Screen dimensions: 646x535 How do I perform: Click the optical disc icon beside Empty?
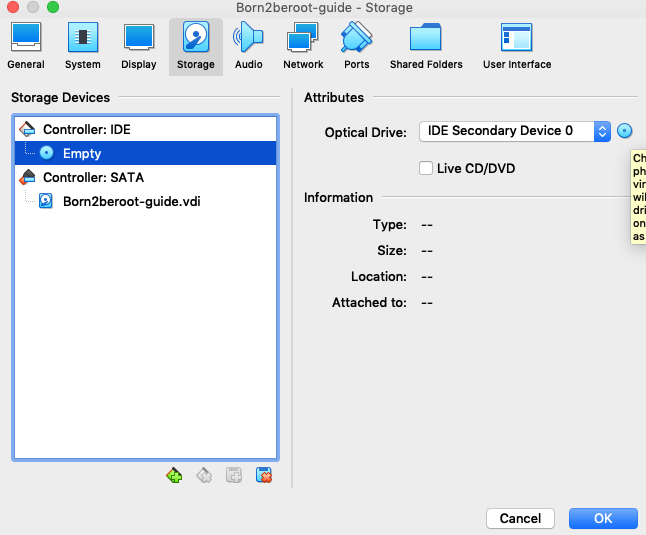(x=47, y=153)
